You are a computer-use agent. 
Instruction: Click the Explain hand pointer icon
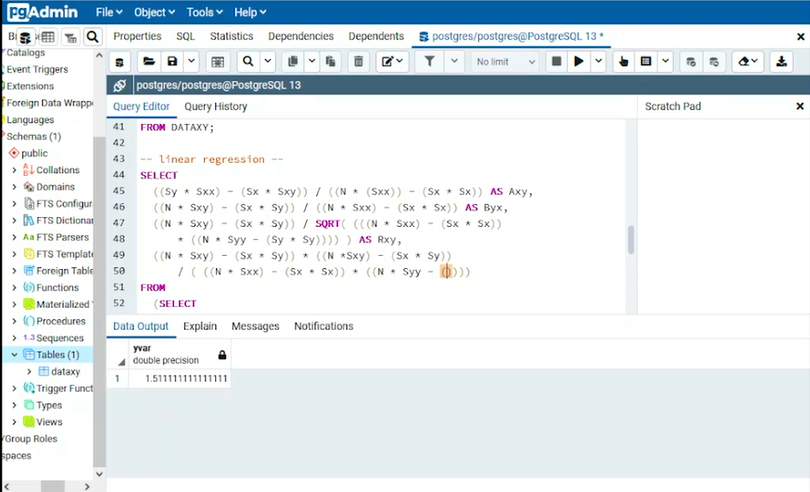(624, 62)
